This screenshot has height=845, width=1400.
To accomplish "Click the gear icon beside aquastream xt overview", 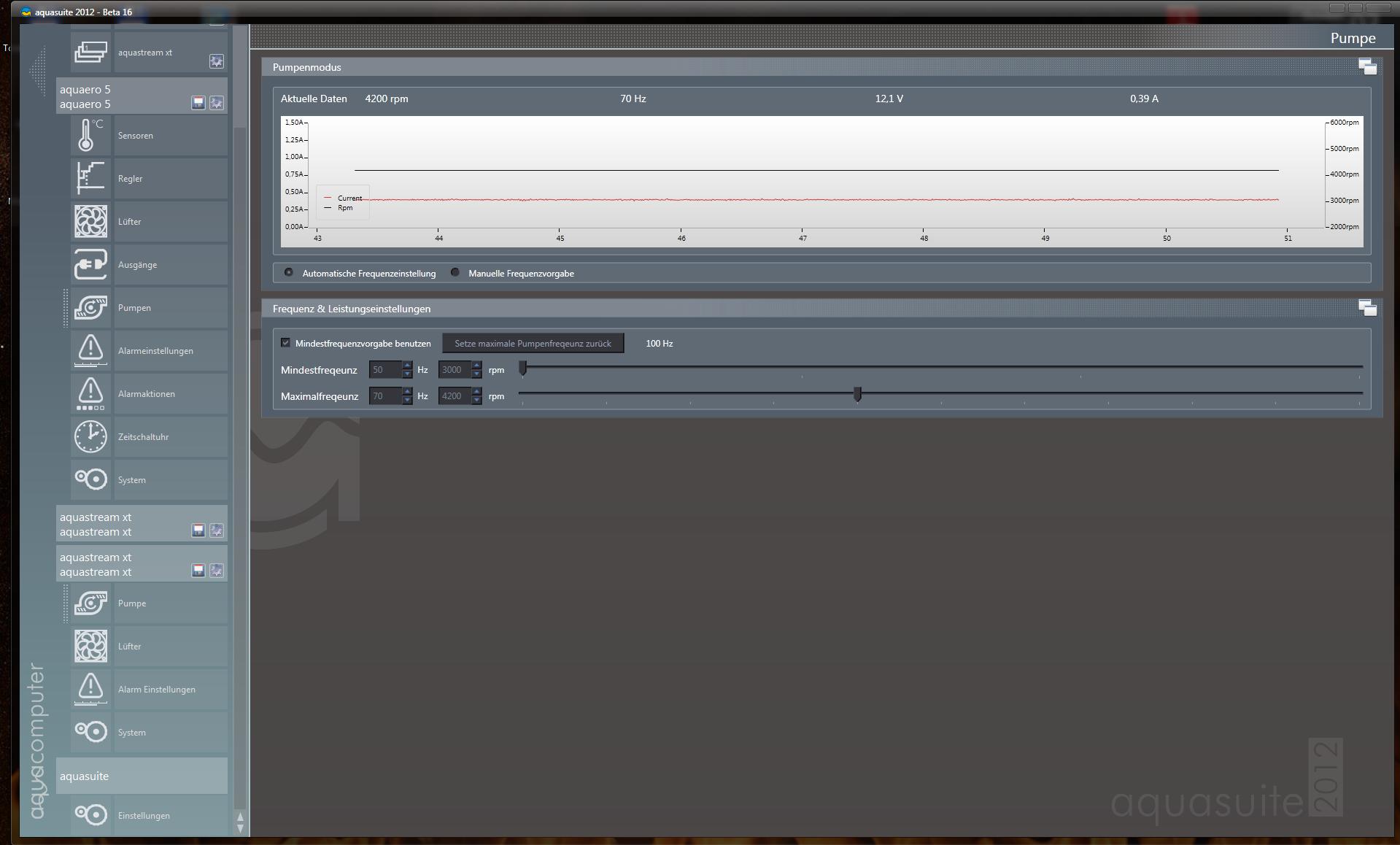I will tap(217, 61).
